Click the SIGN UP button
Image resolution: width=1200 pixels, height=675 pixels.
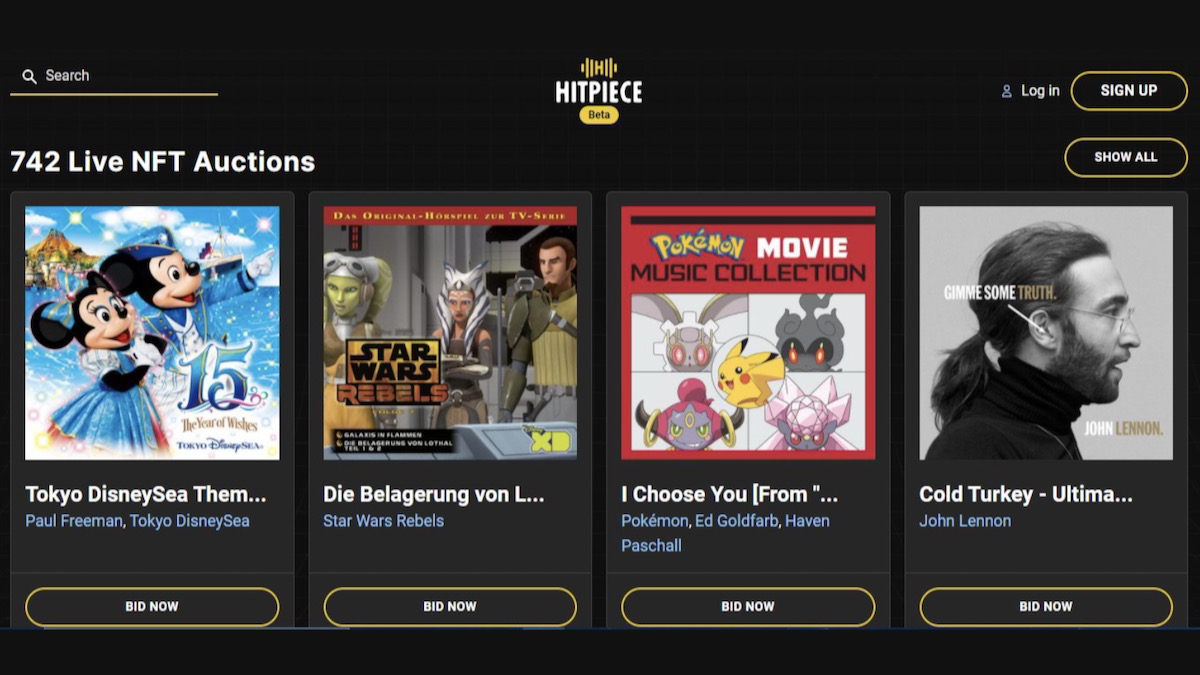click(x=1129, y=91)
